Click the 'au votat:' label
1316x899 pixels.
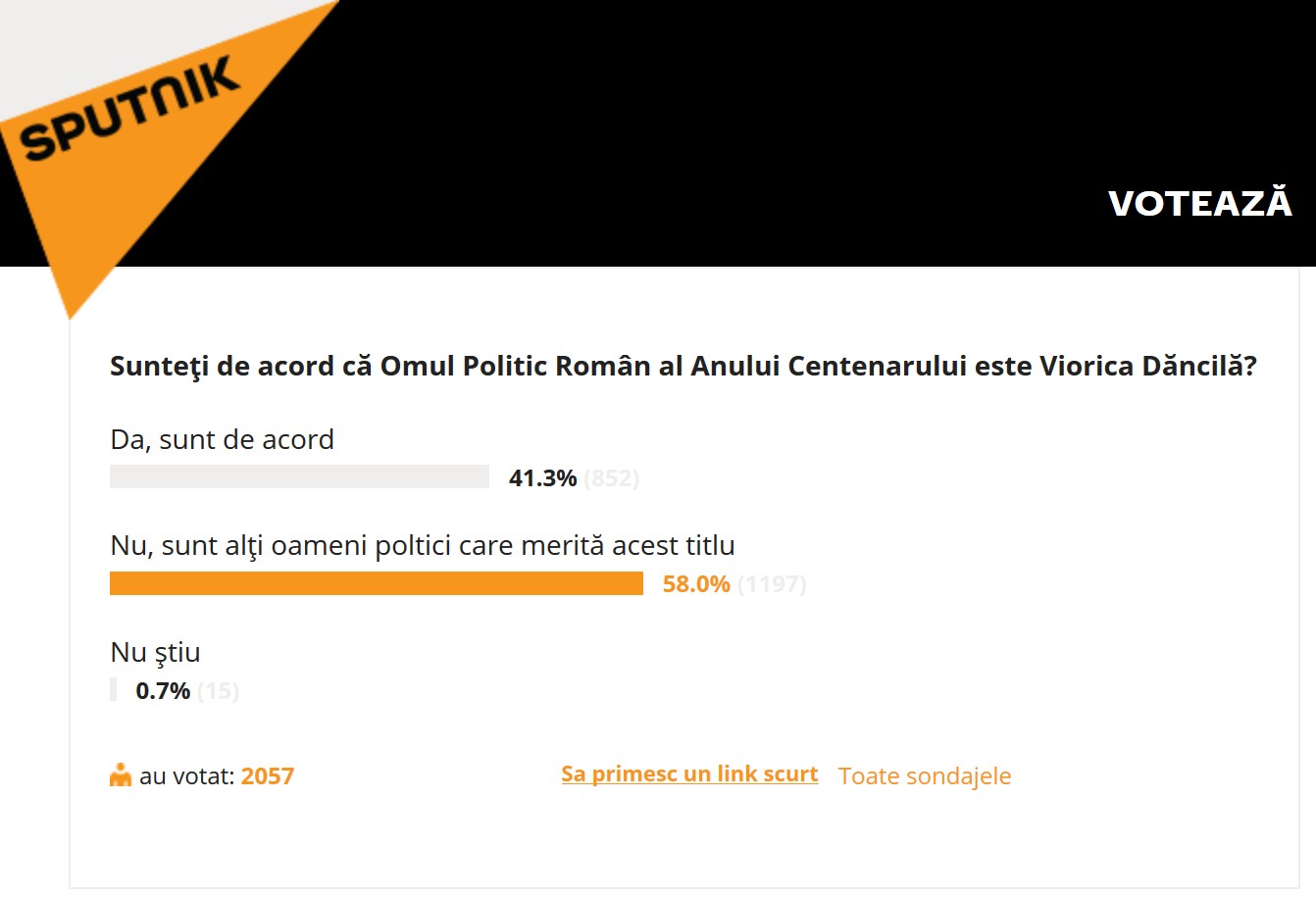186,776
